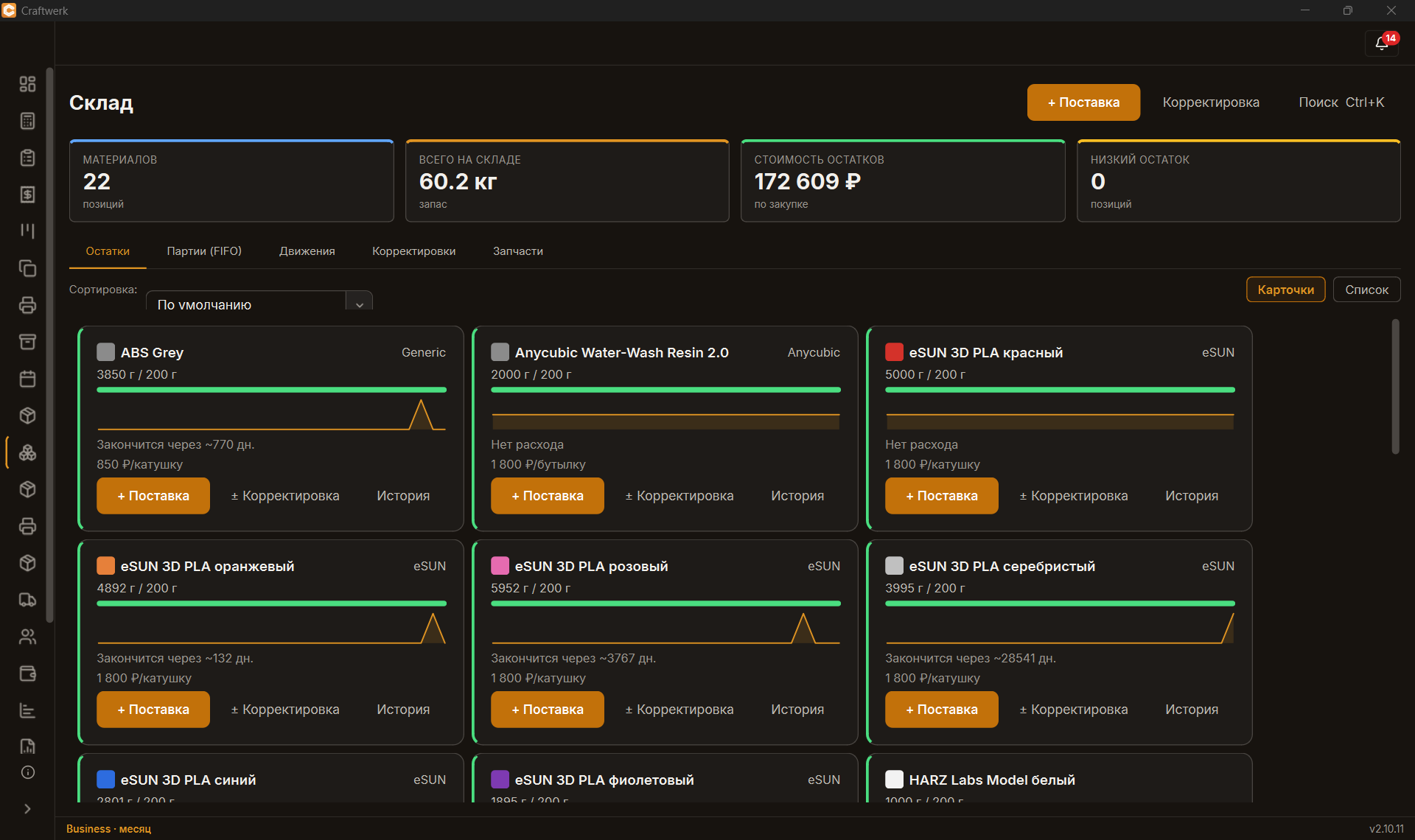Open the users icon in sidebar

pos(27,637)
